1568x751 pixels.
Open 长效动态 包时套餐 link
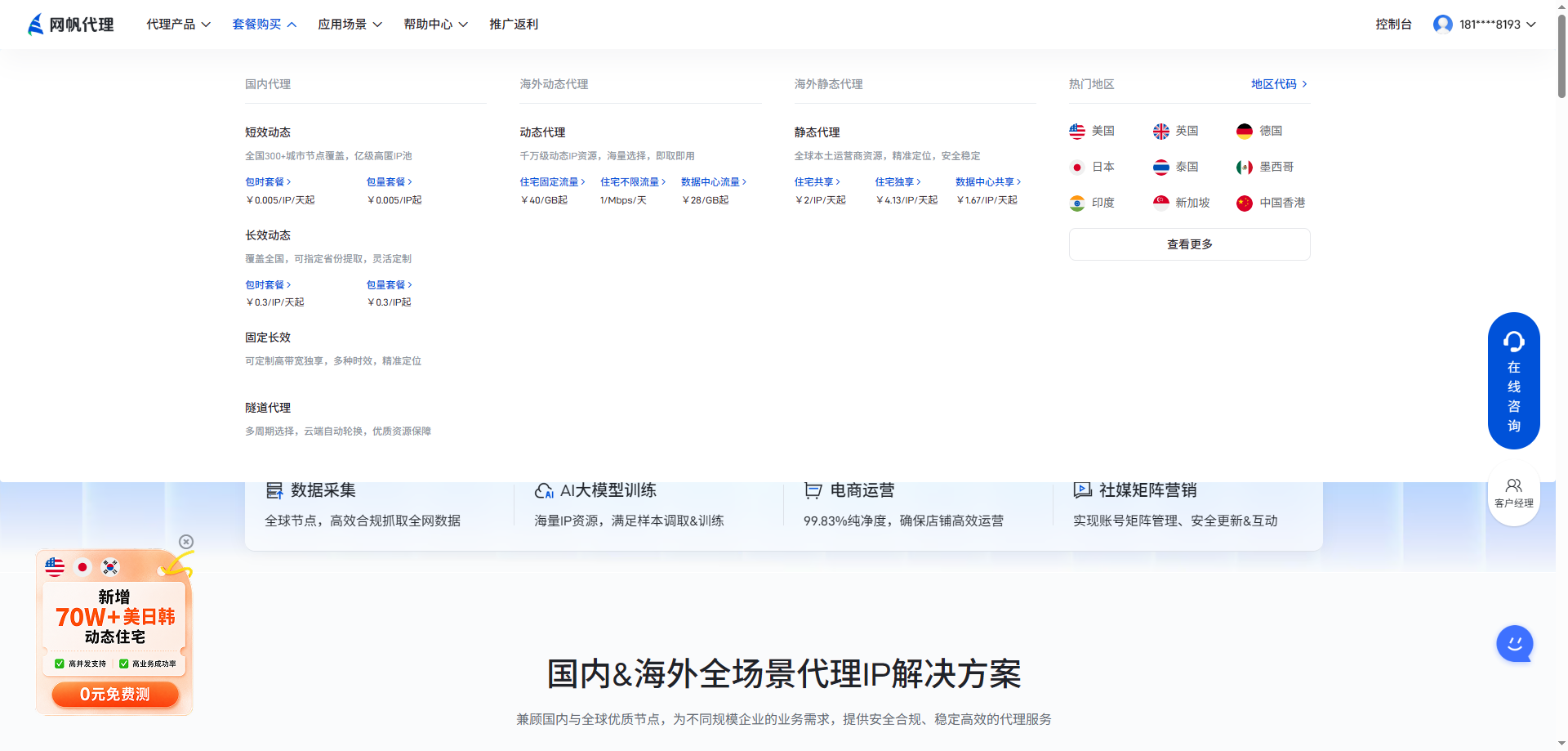pos(268,285)
